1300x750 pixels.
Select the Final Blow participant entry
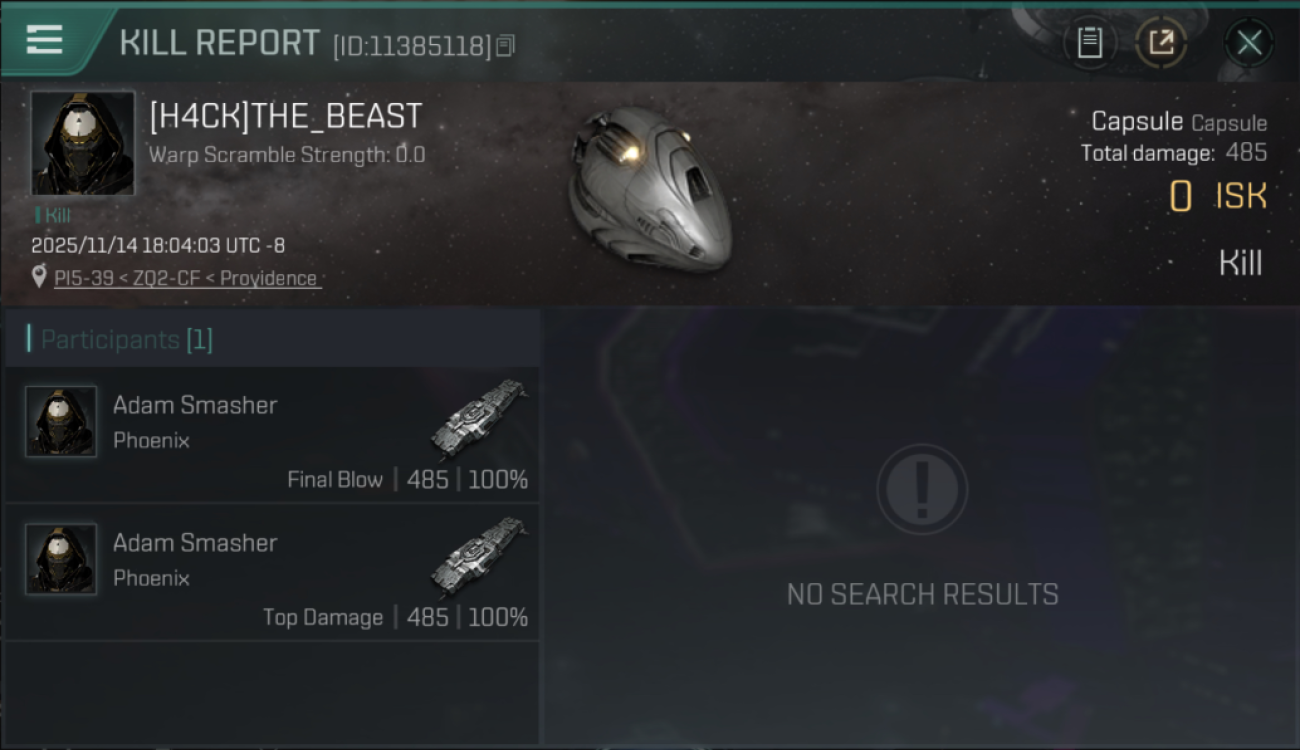click(x=272, y=434)
